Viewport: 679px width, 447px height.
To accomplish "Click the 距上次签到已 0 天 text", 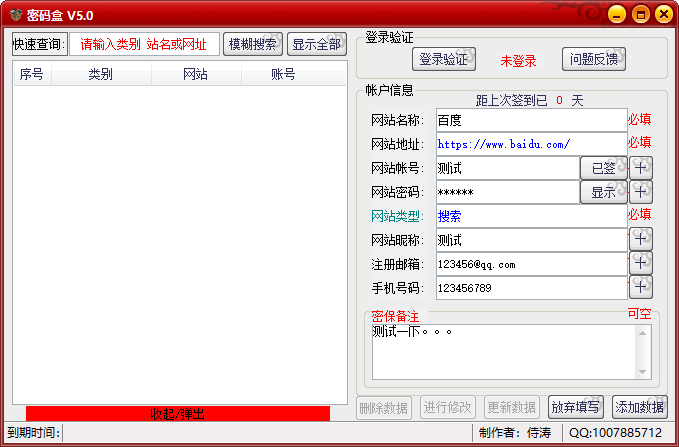I will pos(530,100).
